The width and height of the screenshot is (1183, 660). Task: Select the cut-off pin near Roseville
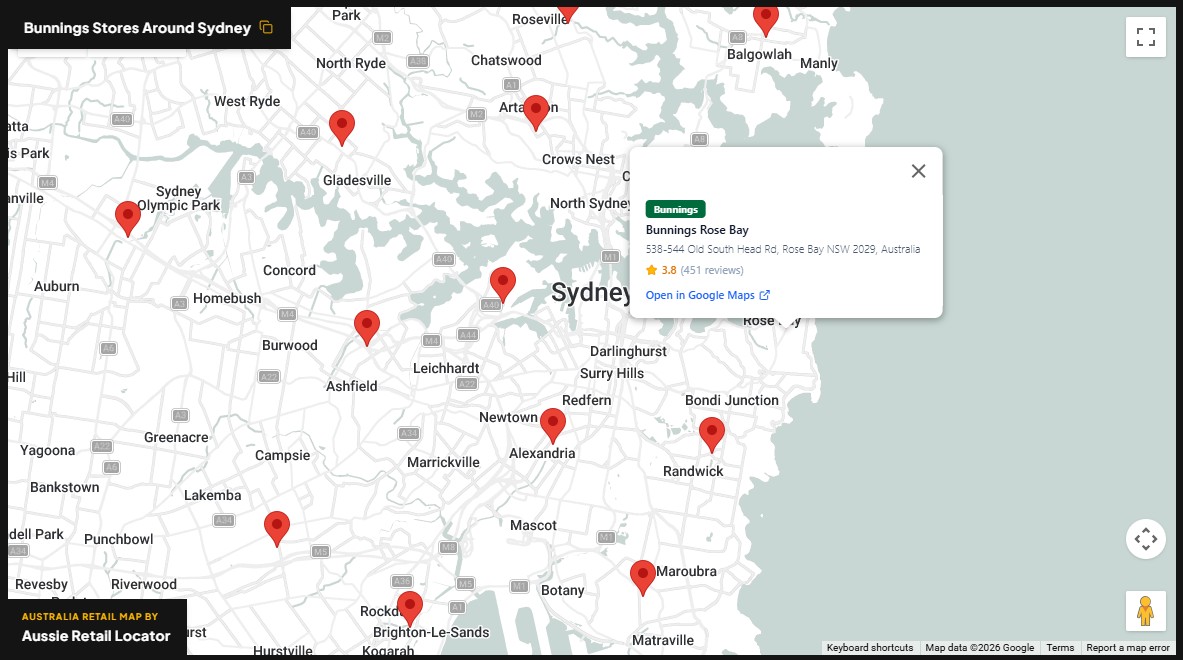567,13
